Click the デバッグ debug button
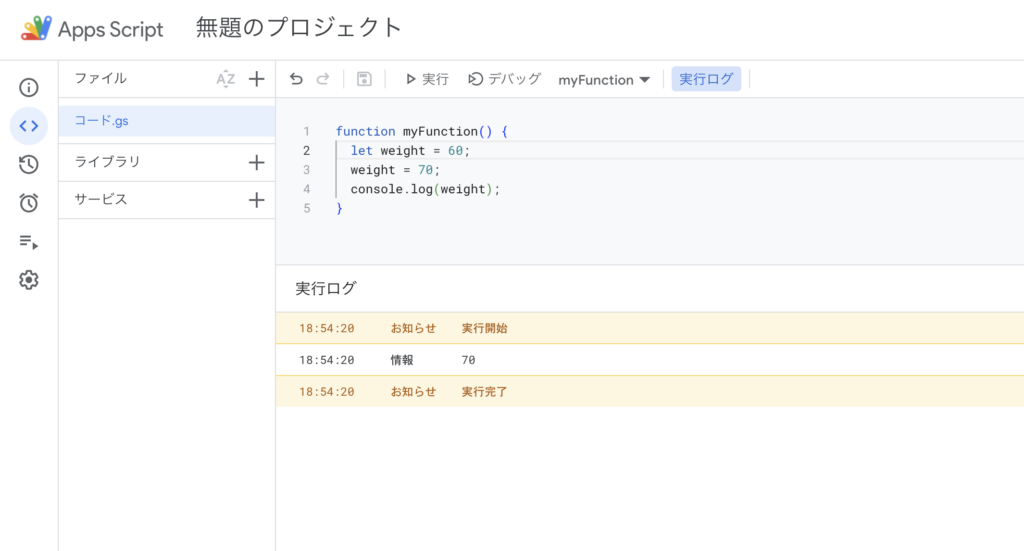This screenshot has height=551, width=1024. pyautogui.click(x=505, y=79)
